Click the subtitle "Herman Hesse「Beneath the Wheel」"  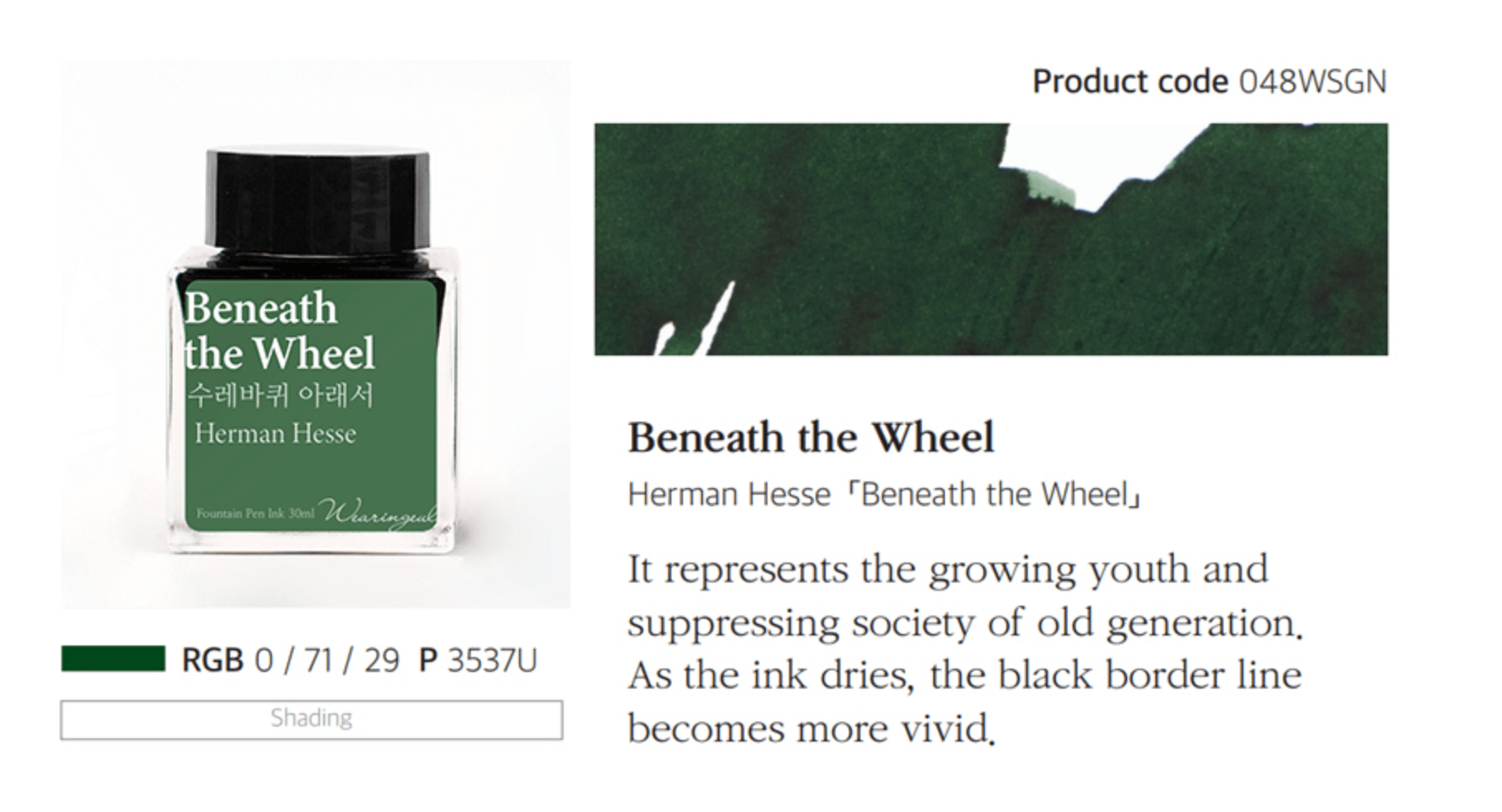pos(885,495)
